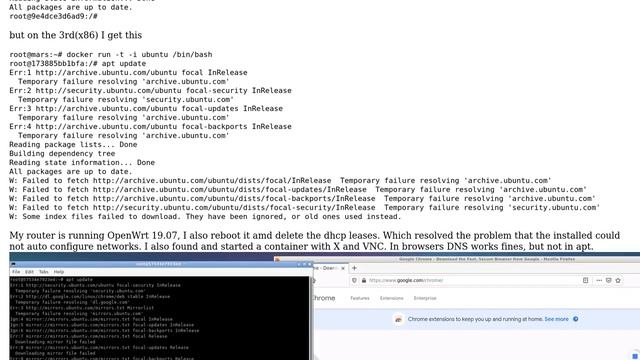The image size is (640, 360).
Task: Bookmark the page with the star icon
Action: tap(618, 280)
